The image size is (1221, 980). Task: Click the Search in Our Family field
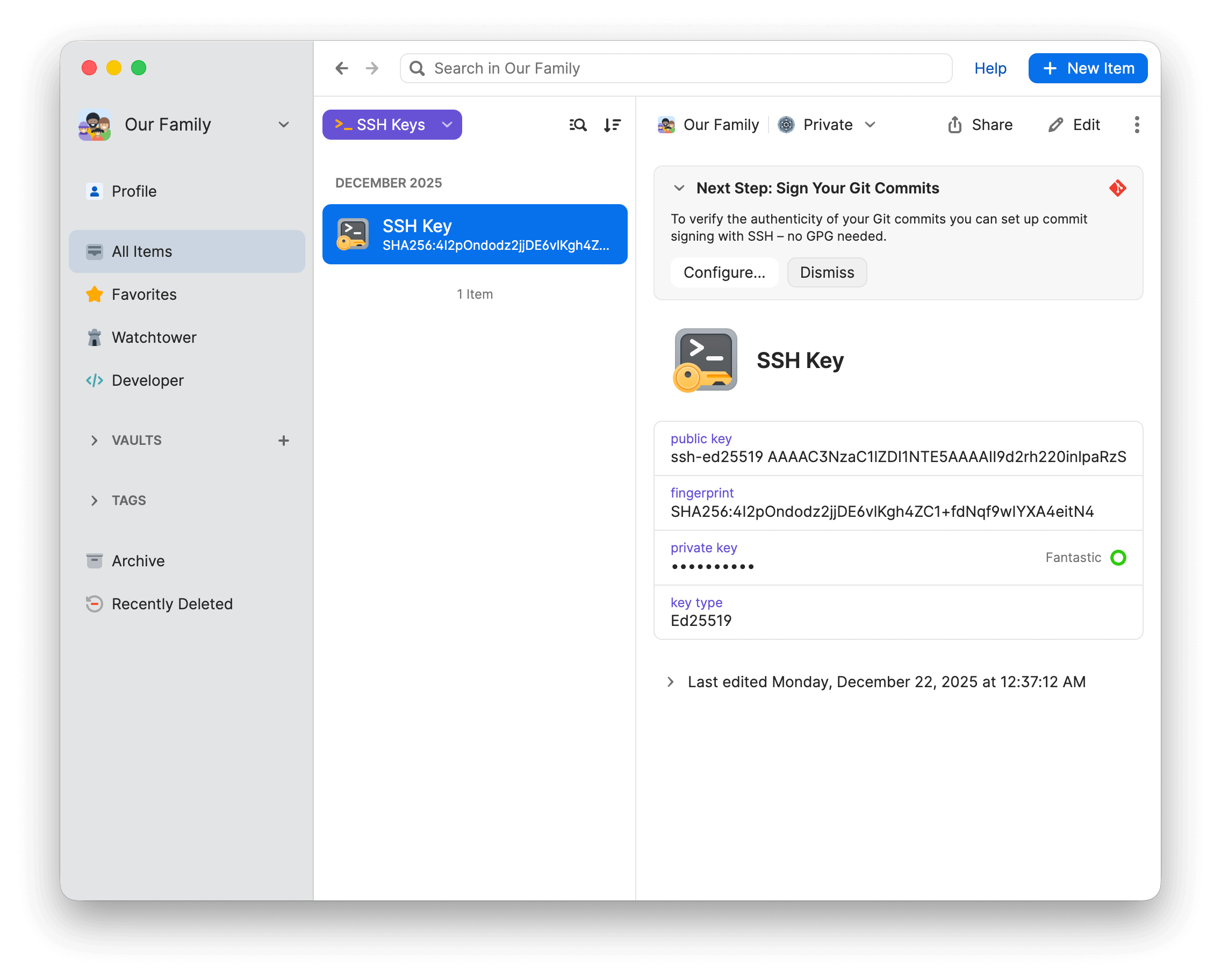680,69
